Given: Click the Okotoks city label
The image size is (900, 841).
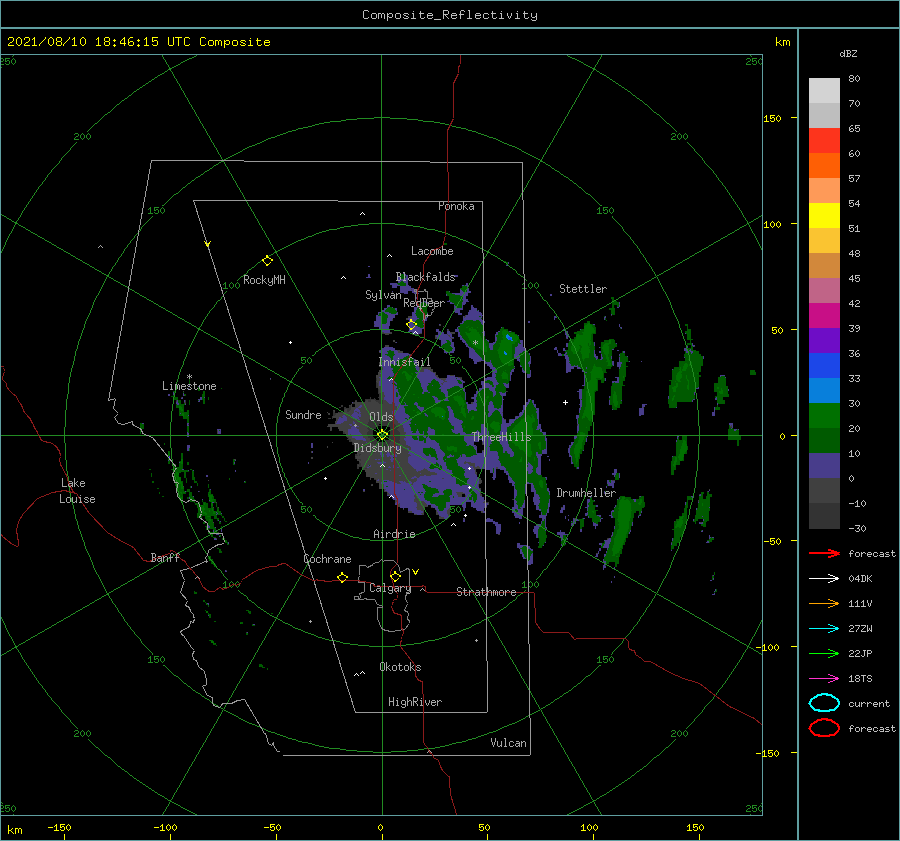Looking at the screenshot, I should pyautogui.click(x=400, y=667).
